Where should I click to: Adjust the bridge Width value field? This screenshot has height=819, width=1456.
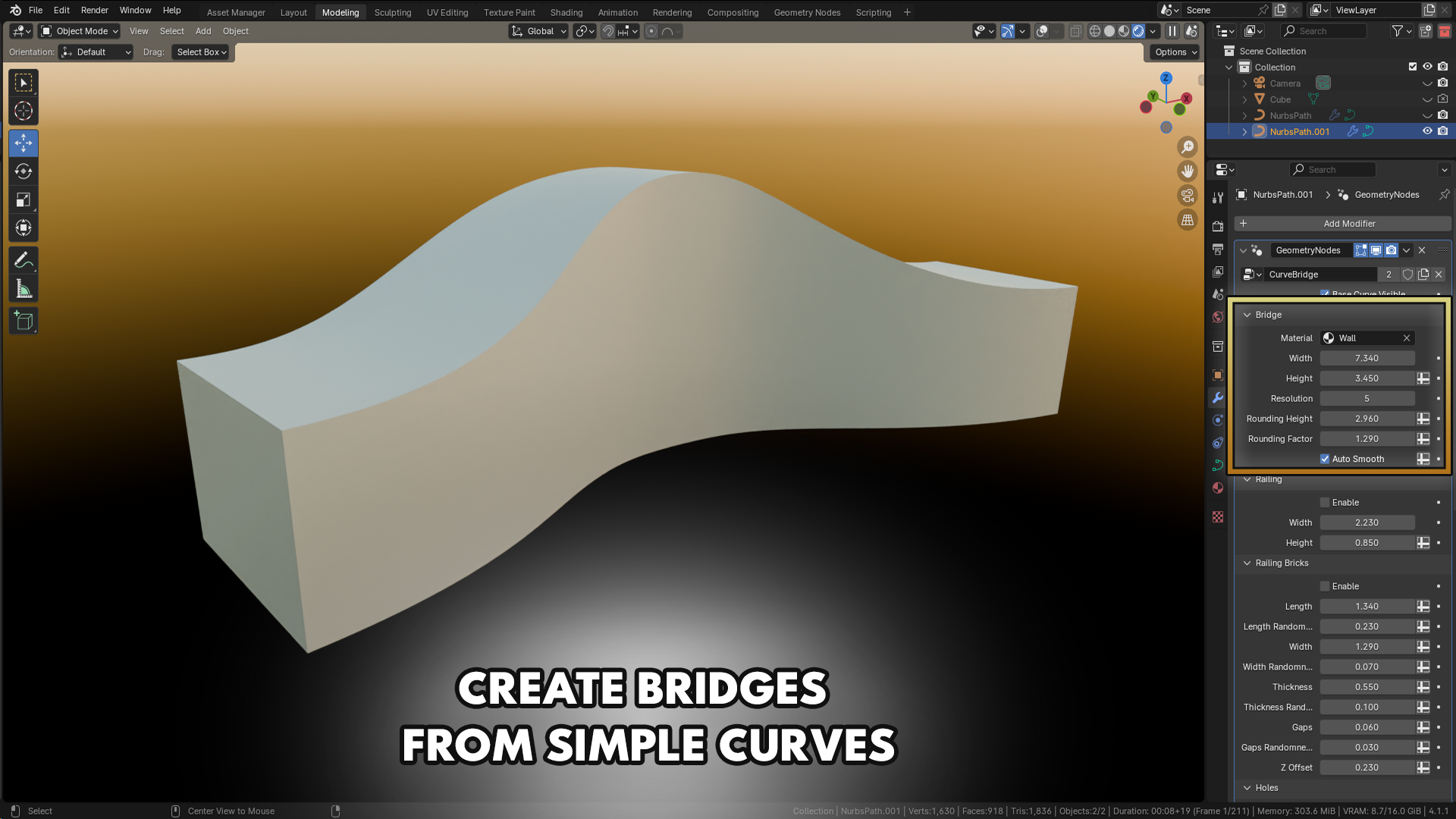point(1367,359)
